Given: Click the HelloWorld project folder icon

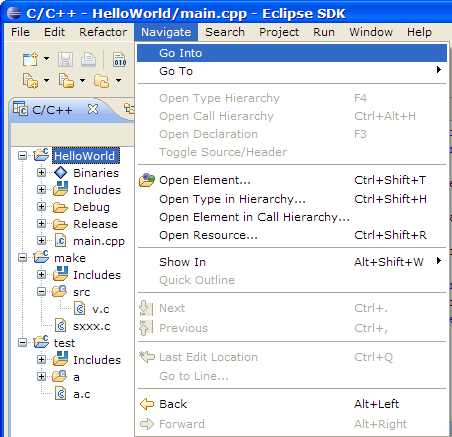Looking at the screenshot, I should click(41, 155).
